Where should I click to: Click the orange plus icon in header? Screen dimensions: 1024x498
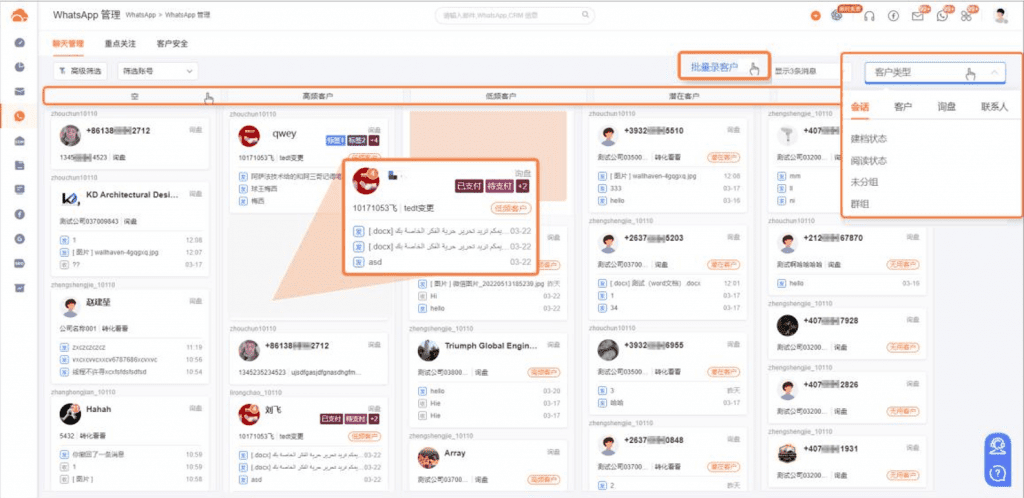pyautogui.click(x=815, y=15)
